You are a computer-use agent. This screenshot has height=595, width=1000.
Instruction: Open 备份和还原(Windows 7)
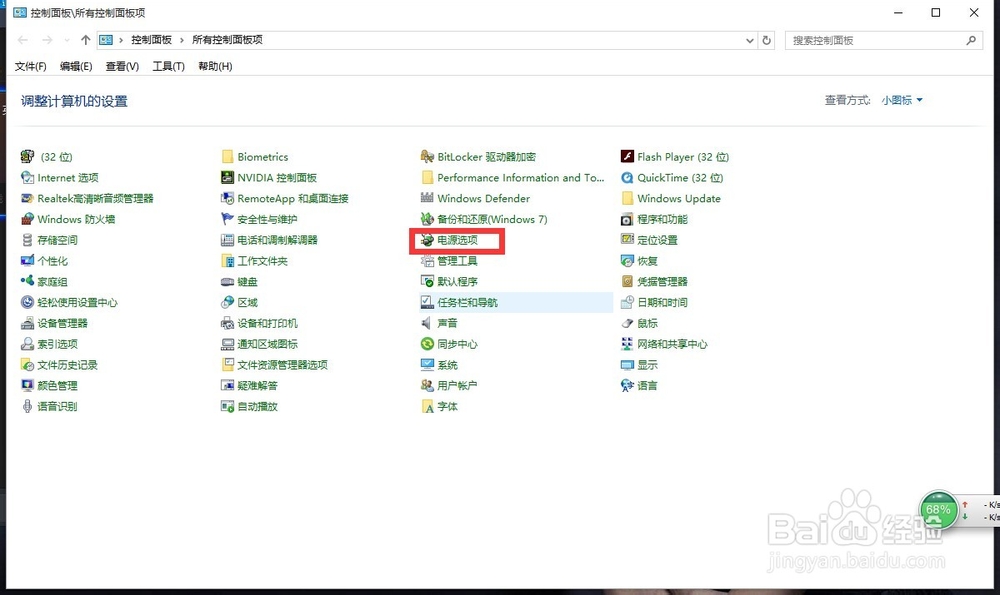pyautogui.click(x=490, y=219)
